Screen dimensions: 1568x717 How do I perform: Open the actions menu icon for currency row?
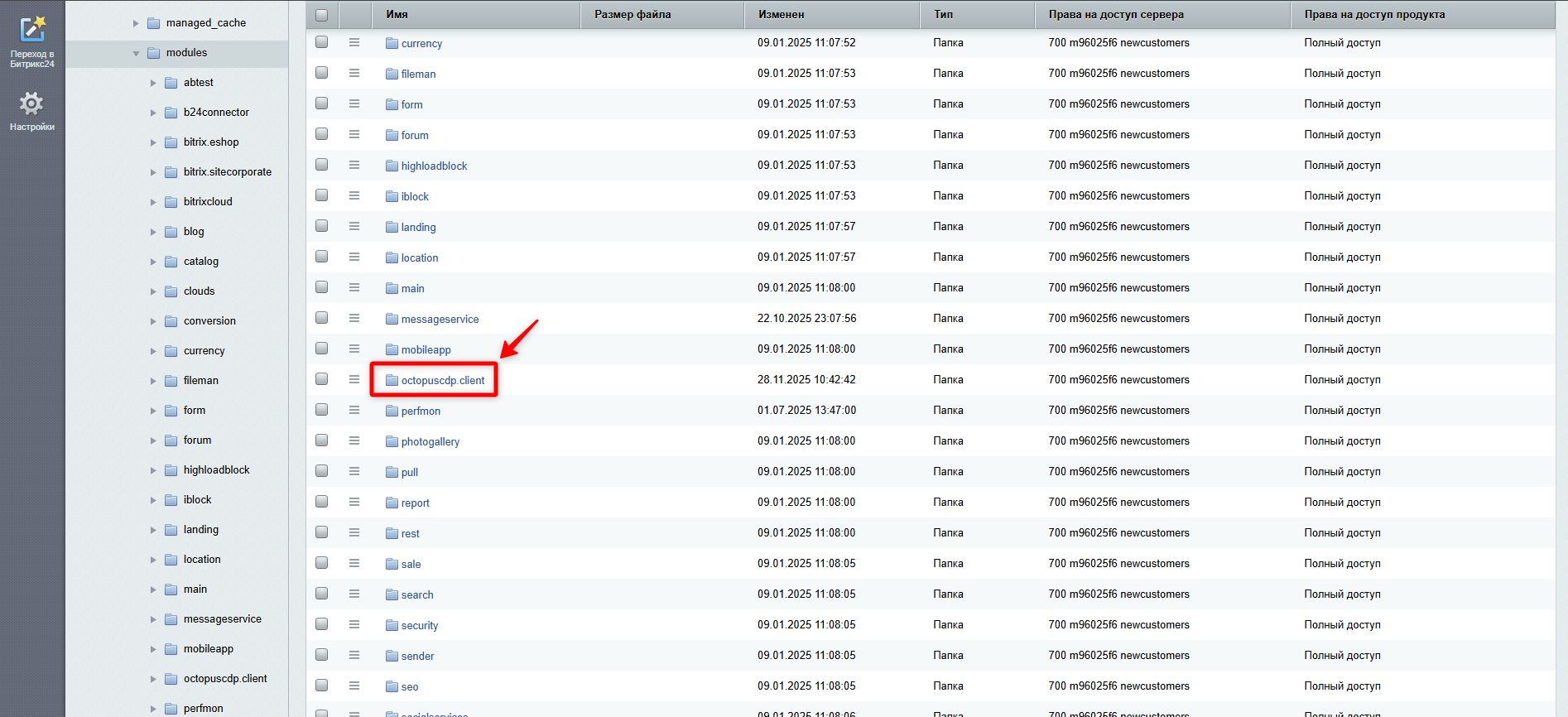pyautogui.click(x=354, y=42)
